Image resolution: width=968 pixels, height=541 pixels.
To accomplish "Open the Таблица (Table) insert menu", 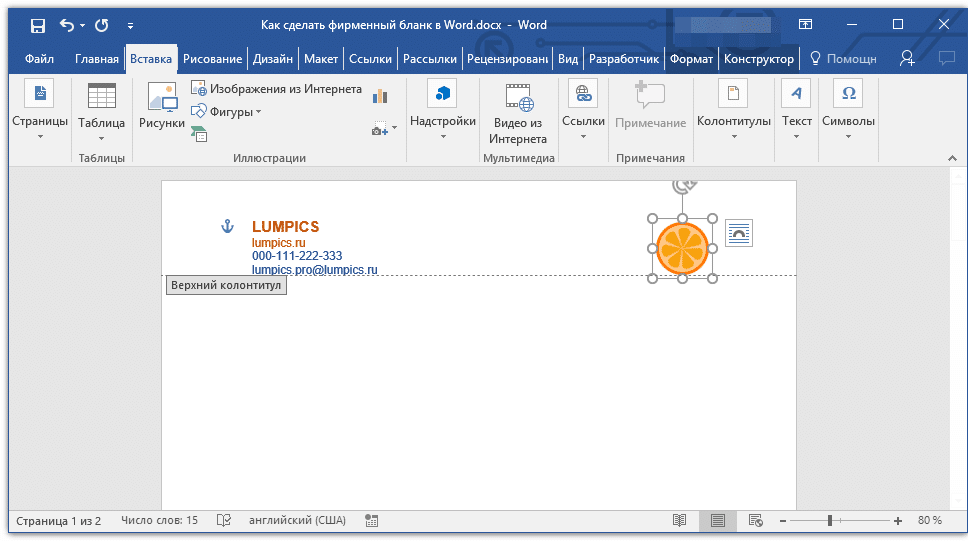I will point(101,108).
